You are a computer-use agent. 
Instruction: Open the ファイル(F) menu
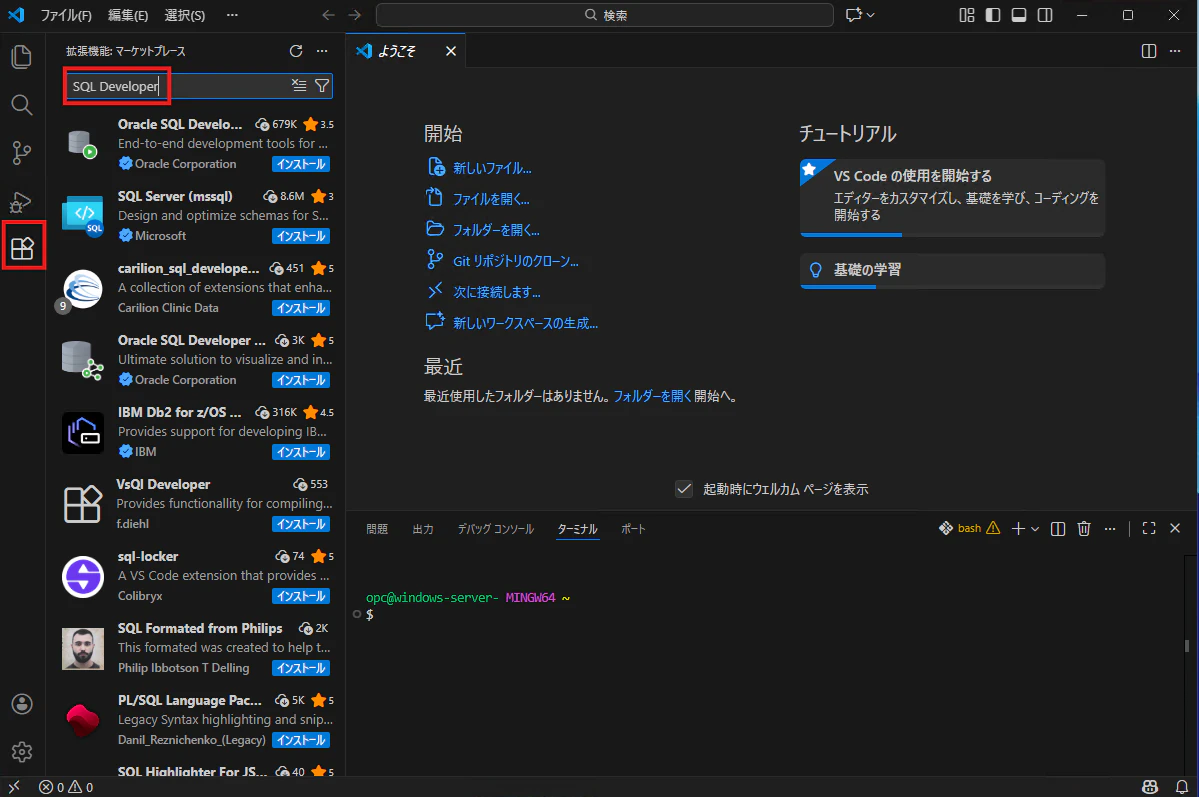pos(66,15)
